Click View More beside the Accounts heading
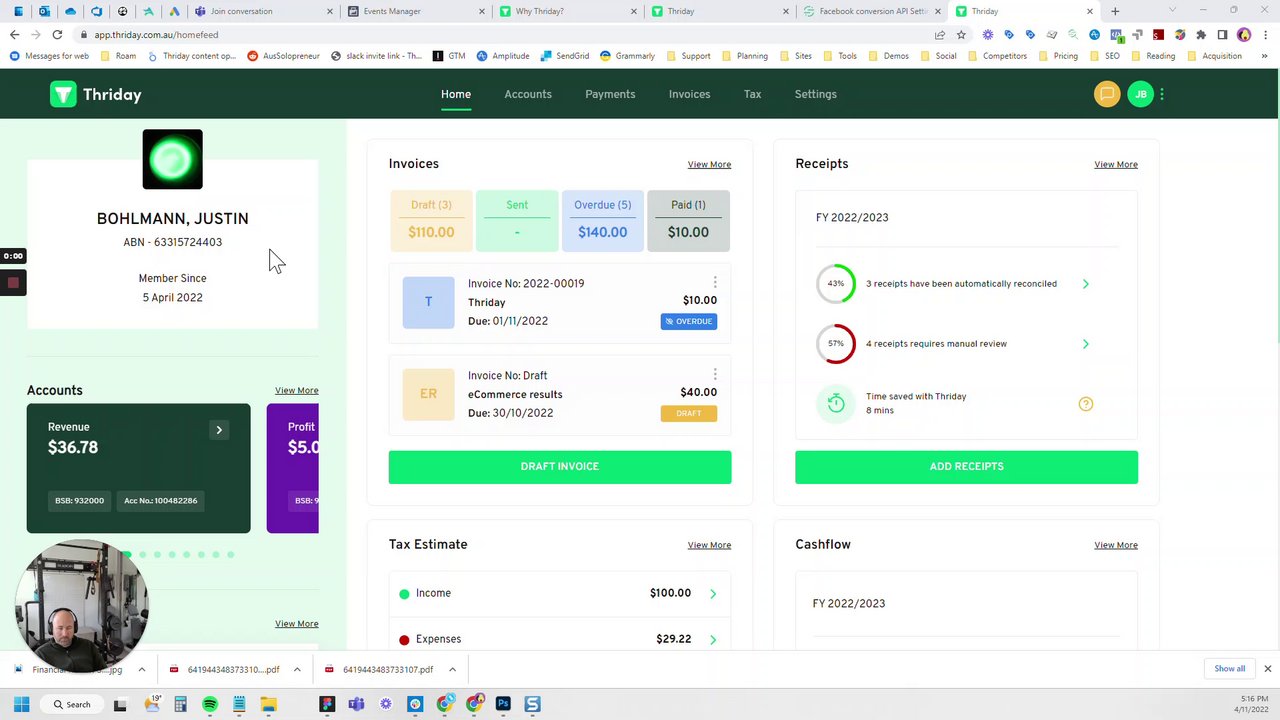 (x=297, y=390)
